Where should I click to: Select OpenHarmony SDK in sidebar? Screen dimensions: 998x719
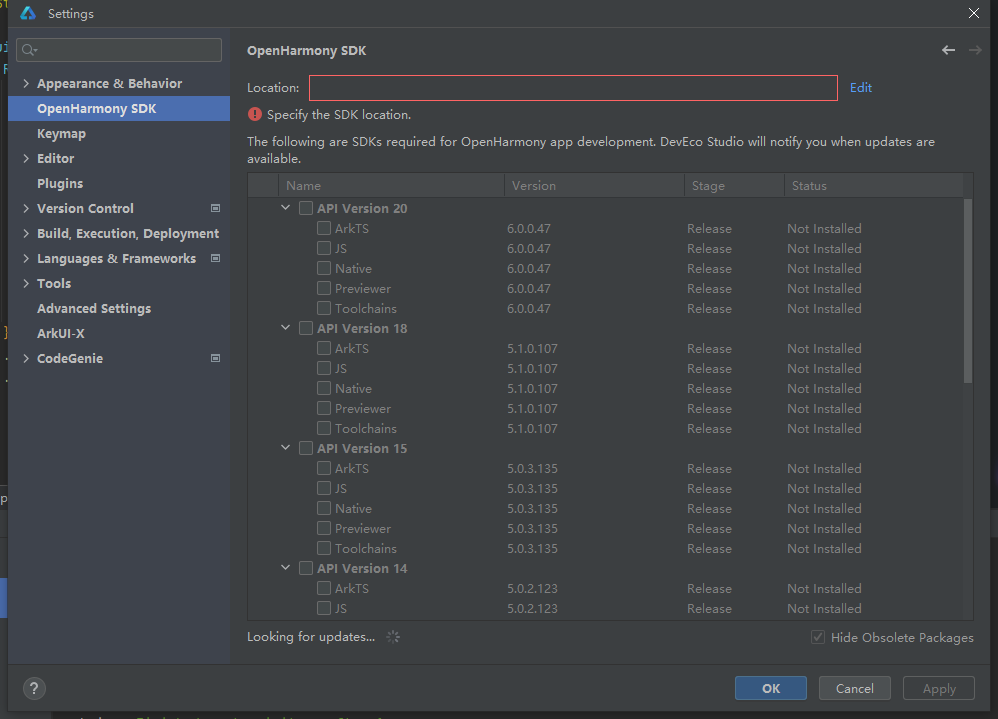[x=119, y=108]
